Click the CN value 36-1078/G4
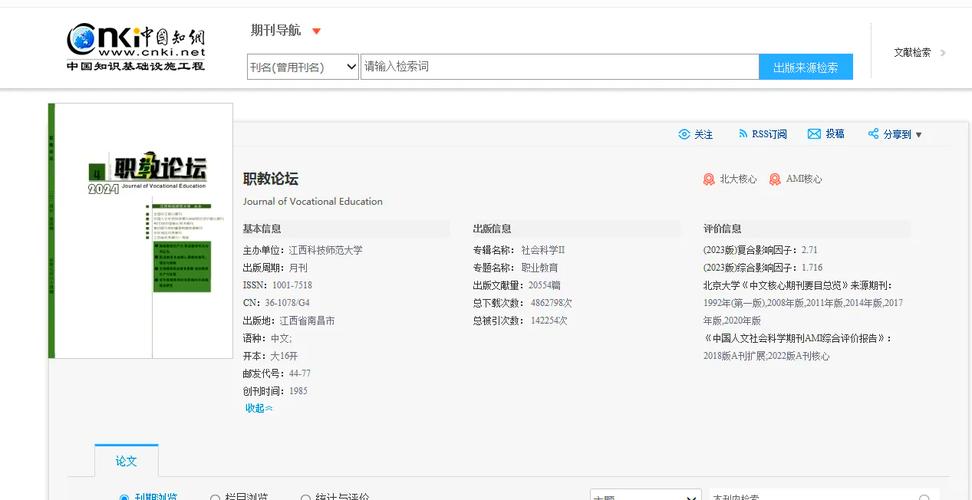 point(287,303)
